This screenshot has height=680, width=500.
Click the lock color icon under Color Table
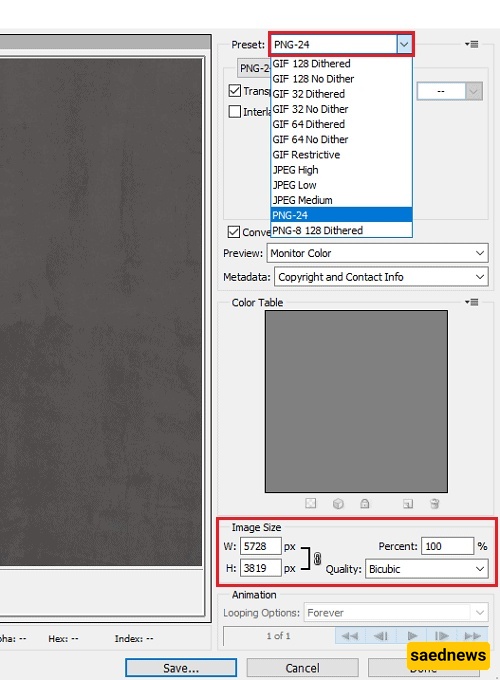click(x=365, y=503)
